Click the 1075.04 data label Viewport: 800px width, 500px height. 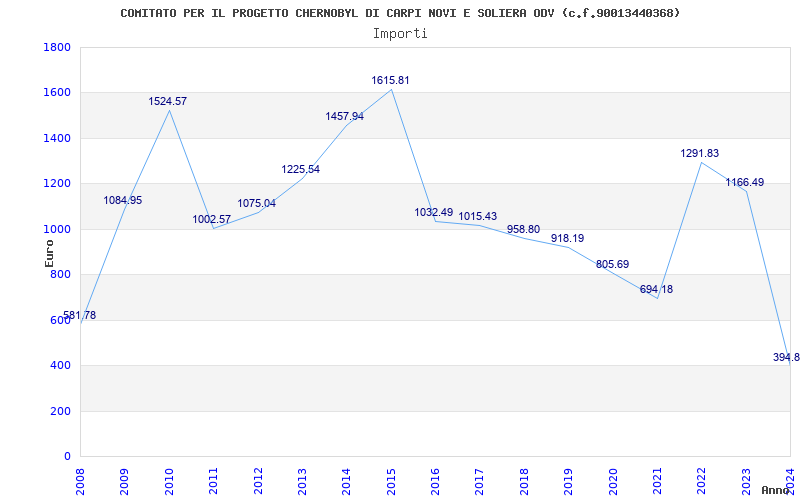pyautogui.click(x=257, y=204)
